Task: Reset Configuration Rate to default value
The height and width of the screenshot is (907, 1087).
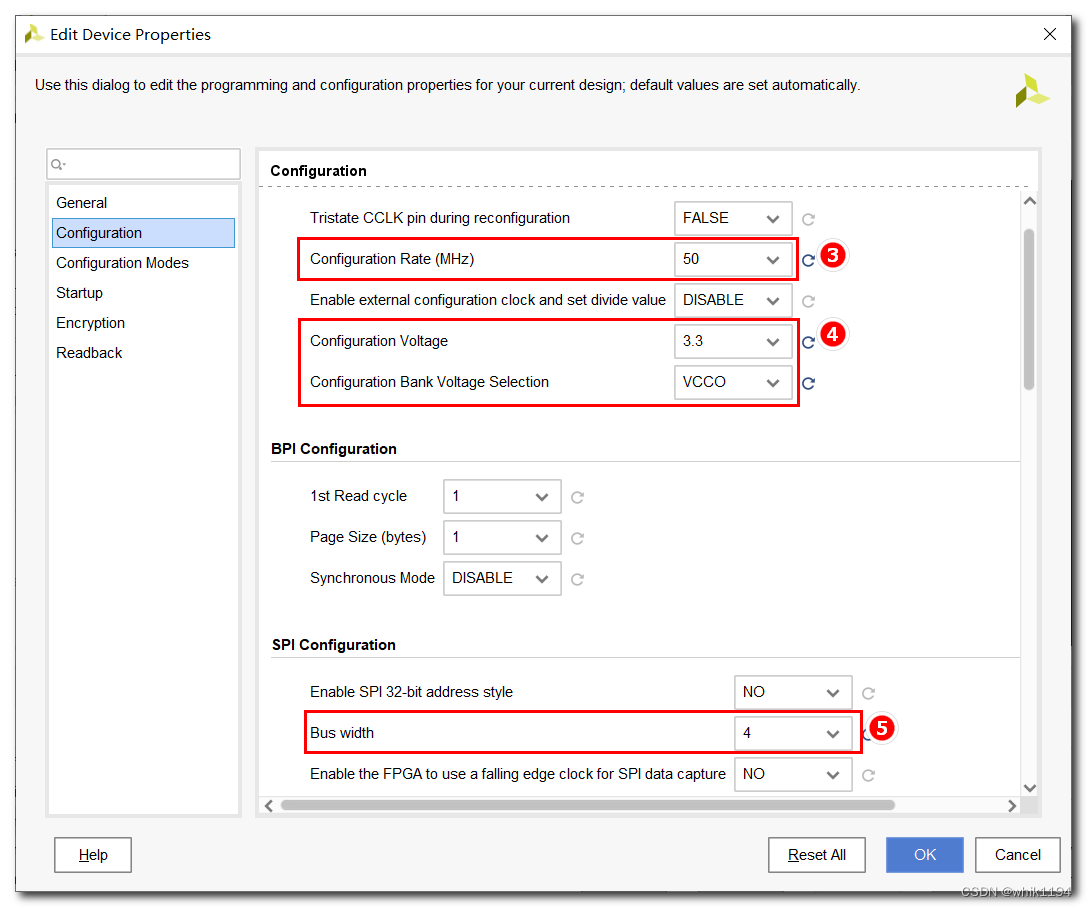Action: tap(808, 260)
